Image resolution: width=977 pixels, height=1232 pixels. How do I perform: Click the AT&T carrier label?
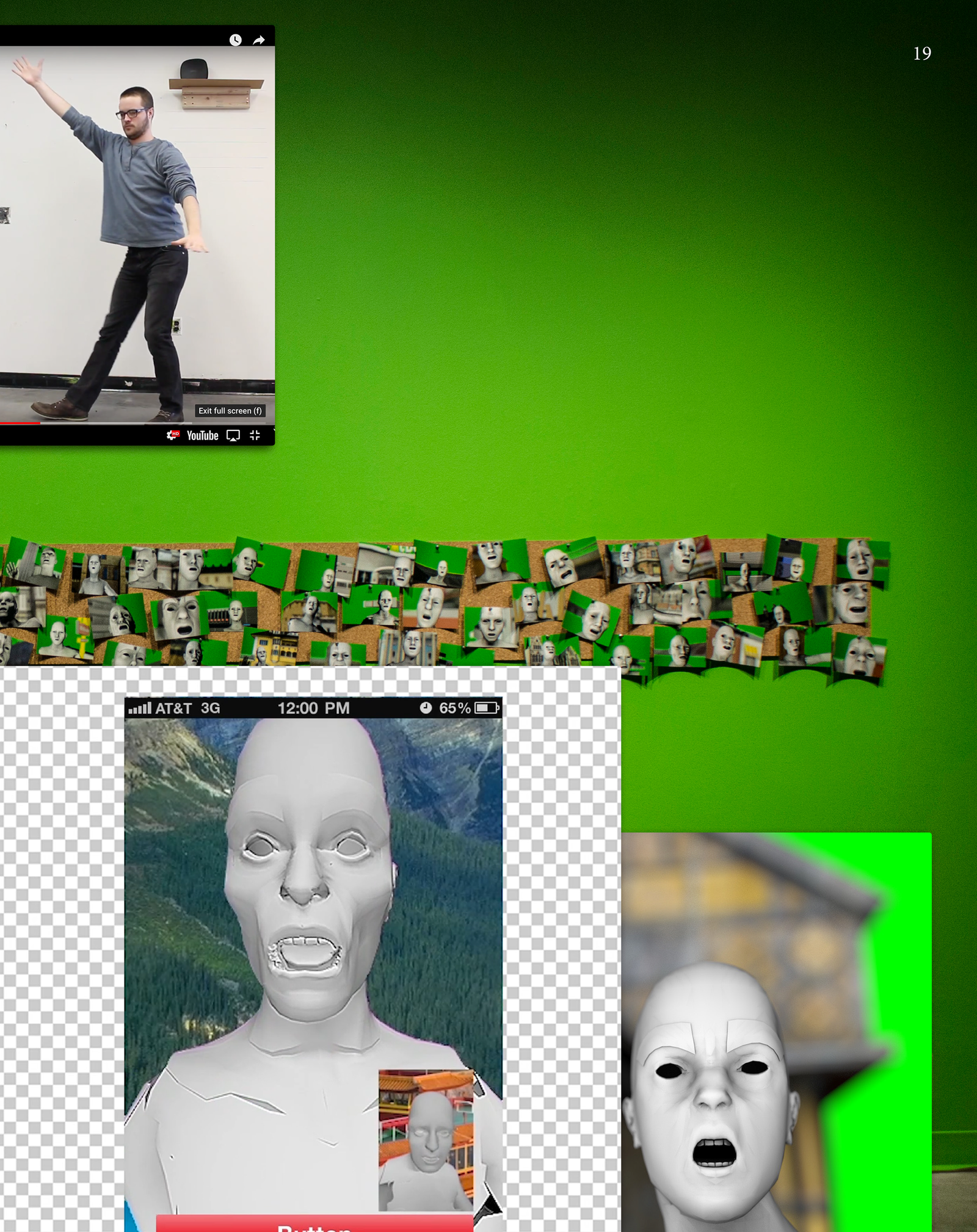coord(173,708)
